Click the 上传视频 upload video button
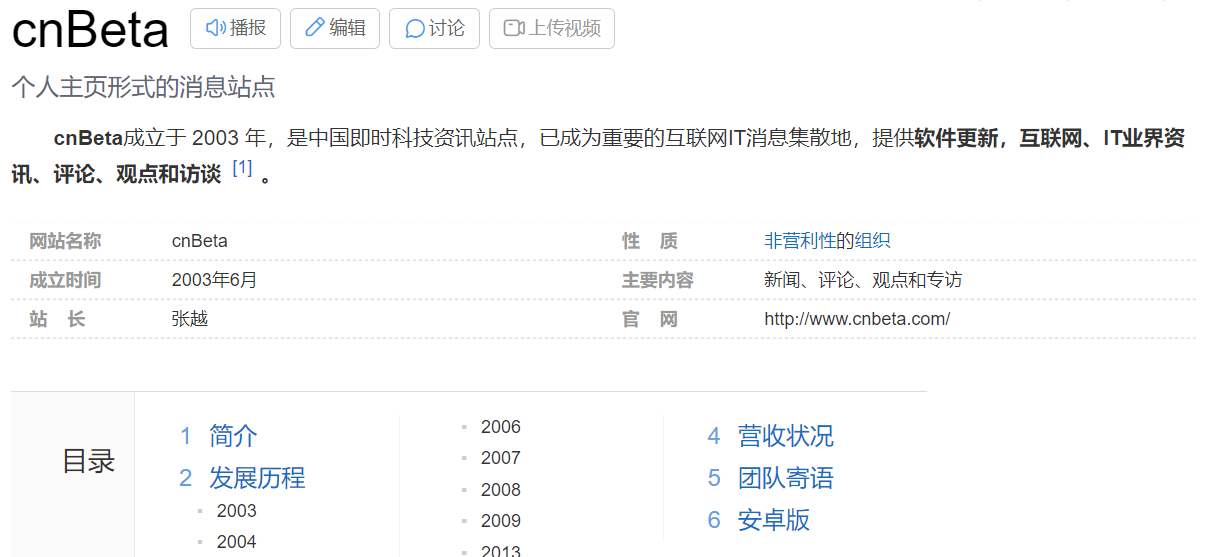 [x=551, y=28]
